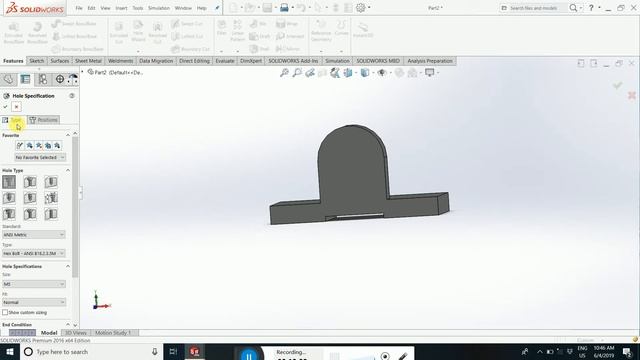The width and height of the screenshot is (640, 360).
Task: Click Previous View icon in view toolbar
Action: [310, 73]
